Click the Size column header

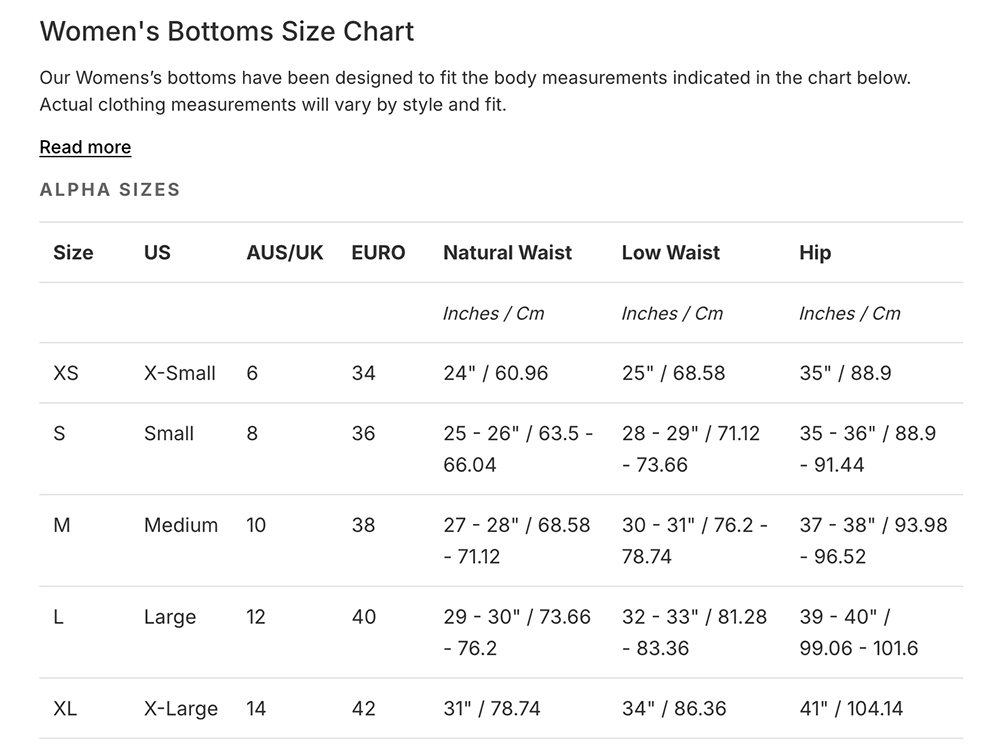click(73, 253)
